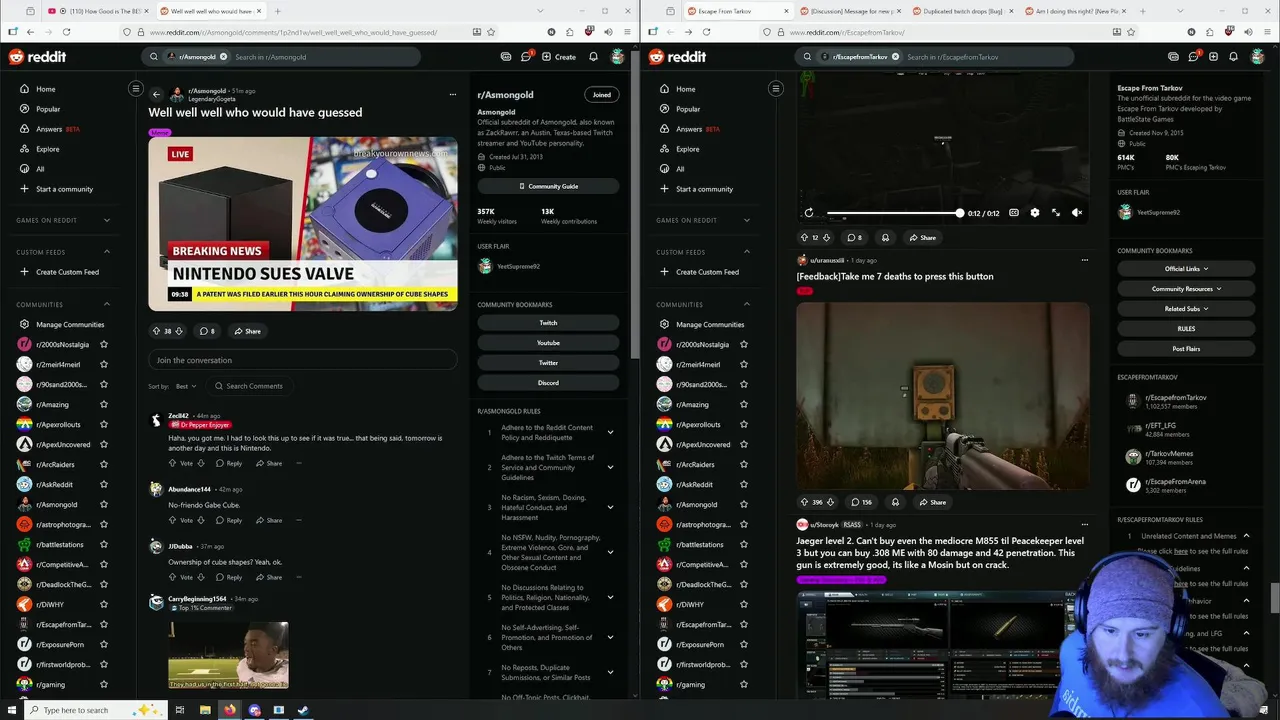Open Official Links dropdown
1280x720 pixels.
[x=1186, y=268]
